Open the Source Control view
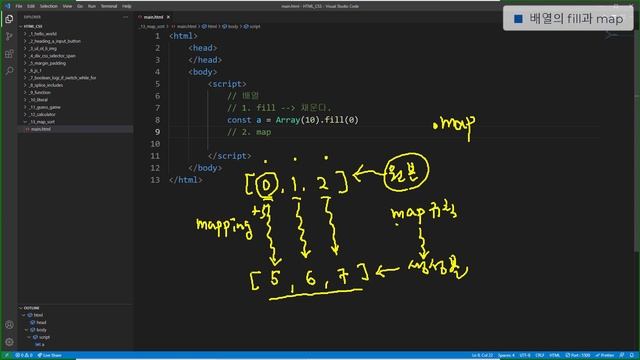 tap(9, 36)
